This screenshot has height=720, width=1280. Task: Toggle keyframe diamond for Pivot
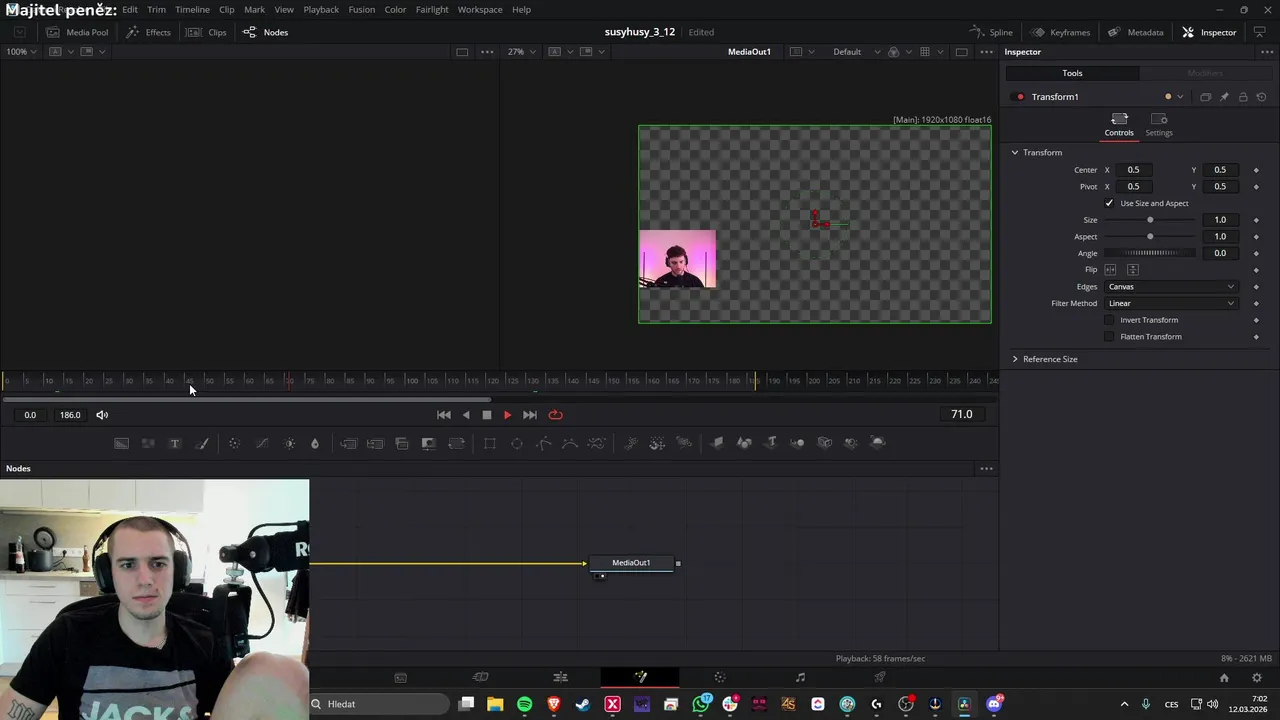(x=1256, y=187)
